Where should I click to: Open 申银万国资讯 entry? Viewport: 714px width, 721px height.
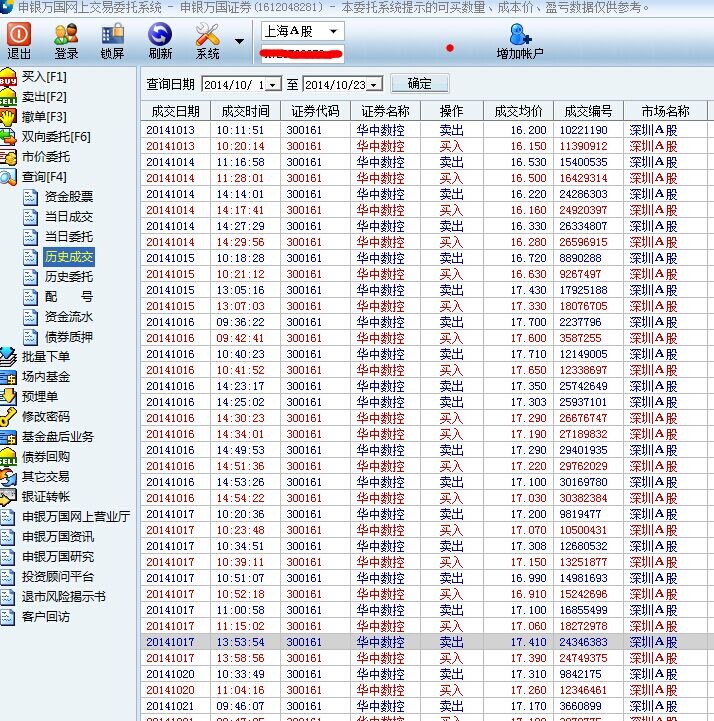click(x=58, y=537)
